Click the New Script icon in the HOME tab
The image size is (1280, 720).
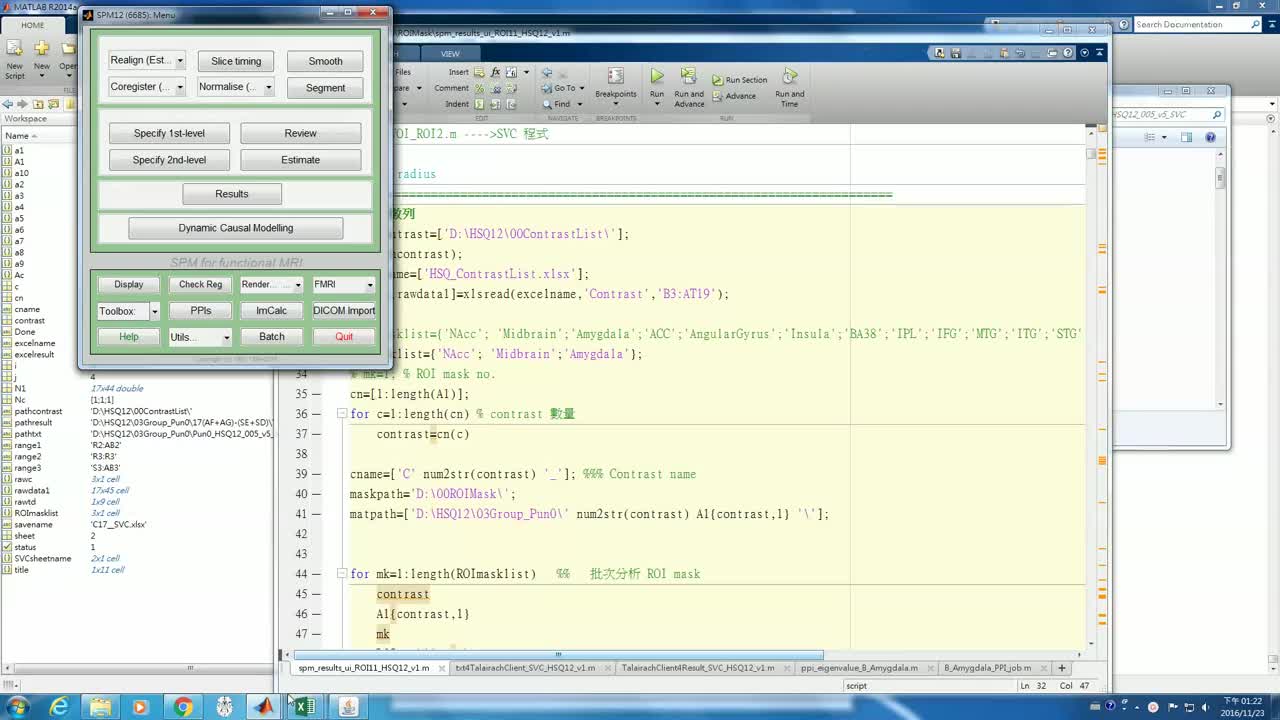point(14,49)
